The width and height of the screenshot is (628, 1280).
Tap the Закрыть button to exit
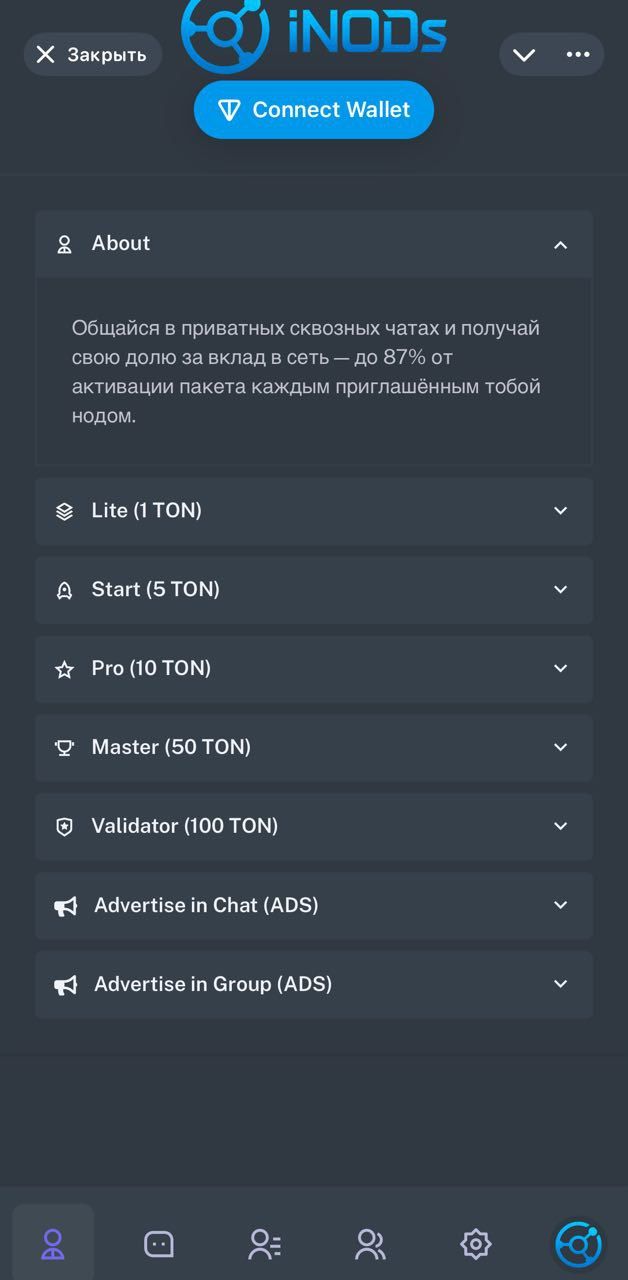pyautogui.click(x=92, y=55)
